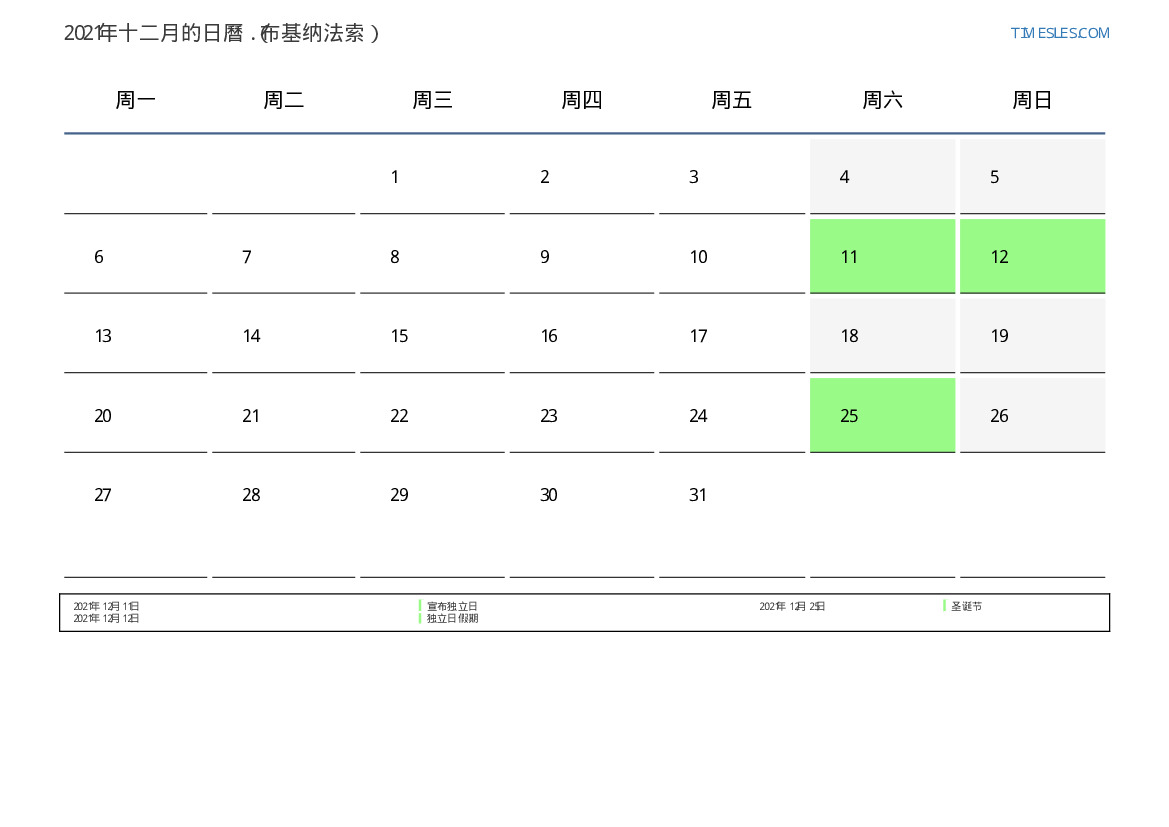This screenshot has width=1169, height=827.
Task: Select the 周日 weekday header
Action: click(x=1032, y=100)
